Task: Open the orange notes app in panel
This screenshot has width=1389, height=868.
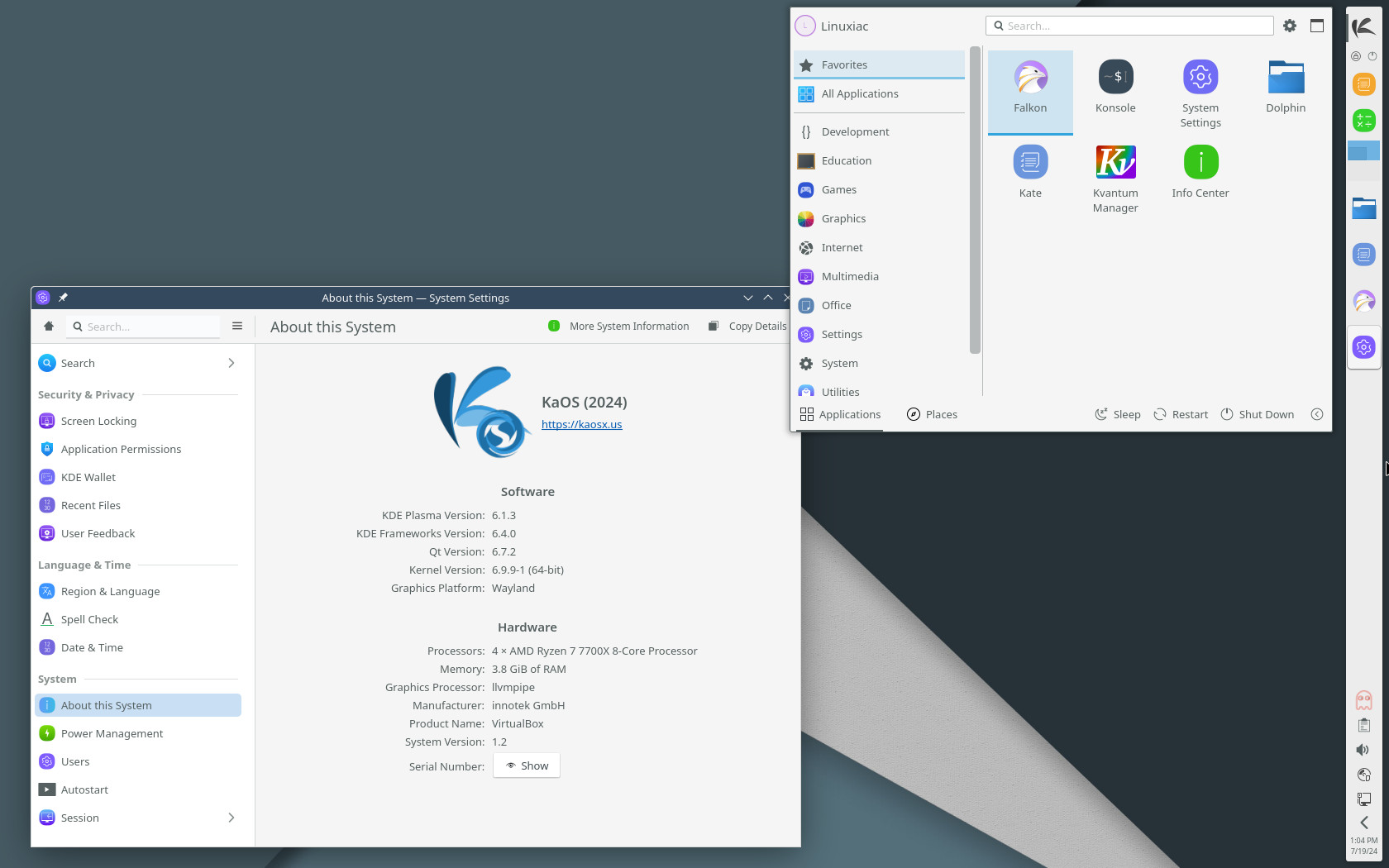Action: tap(1364, 83)
